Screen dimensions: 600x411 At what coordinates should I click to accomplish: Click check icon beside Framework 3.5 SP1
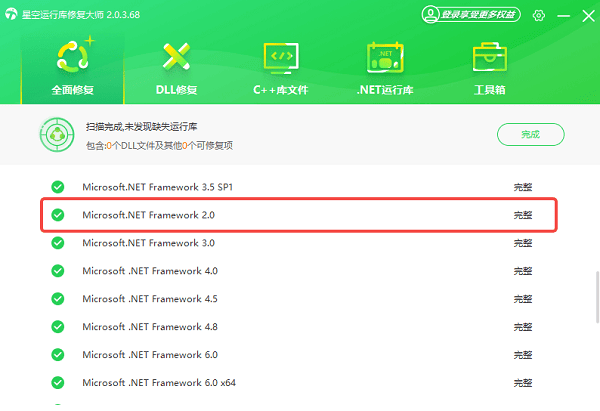pos(58,187)
